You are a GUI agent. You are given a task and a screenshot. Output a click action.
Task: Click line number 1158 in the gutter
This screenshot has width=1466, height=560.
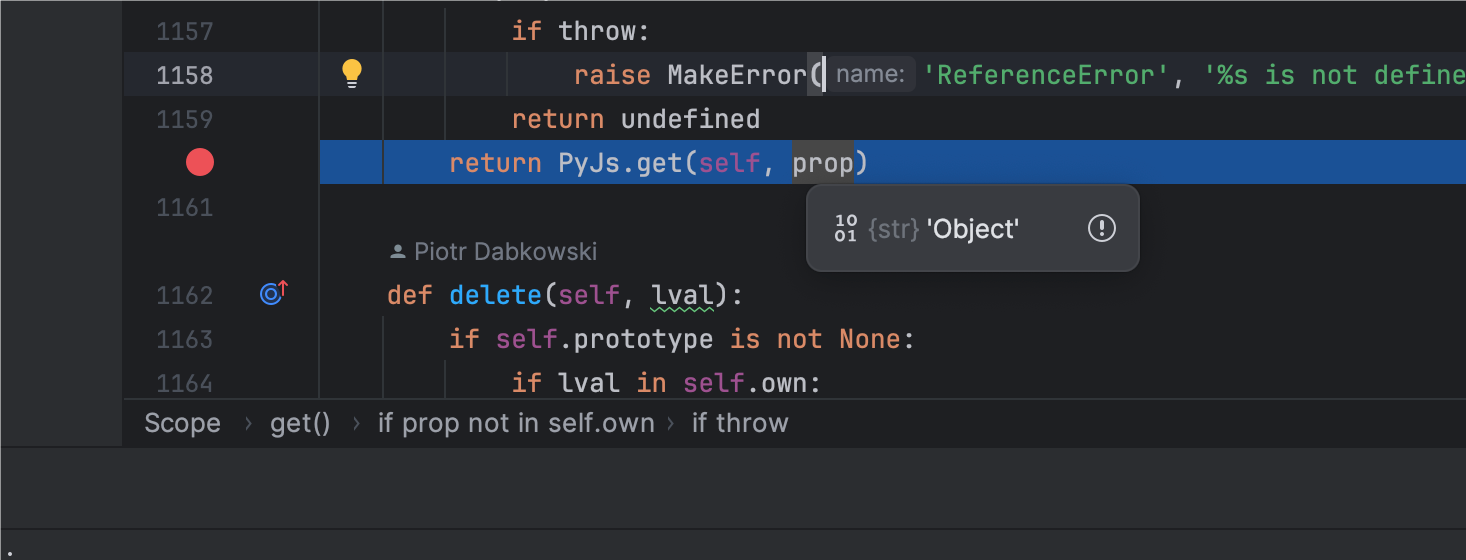[x=185, y=75]
